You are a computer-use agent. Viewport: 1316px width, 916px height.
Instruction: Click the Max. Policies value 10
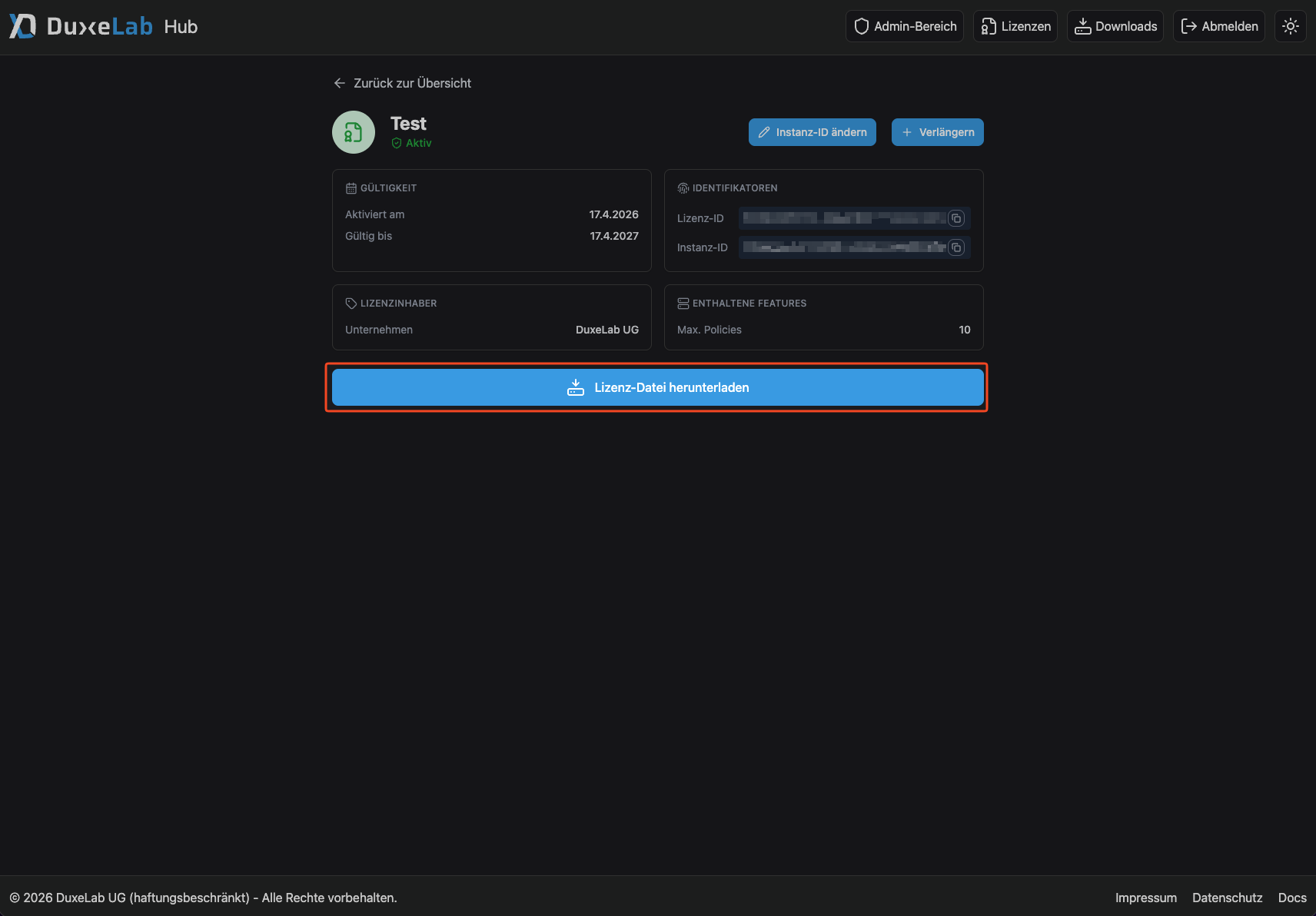click(x=965, y=330)
